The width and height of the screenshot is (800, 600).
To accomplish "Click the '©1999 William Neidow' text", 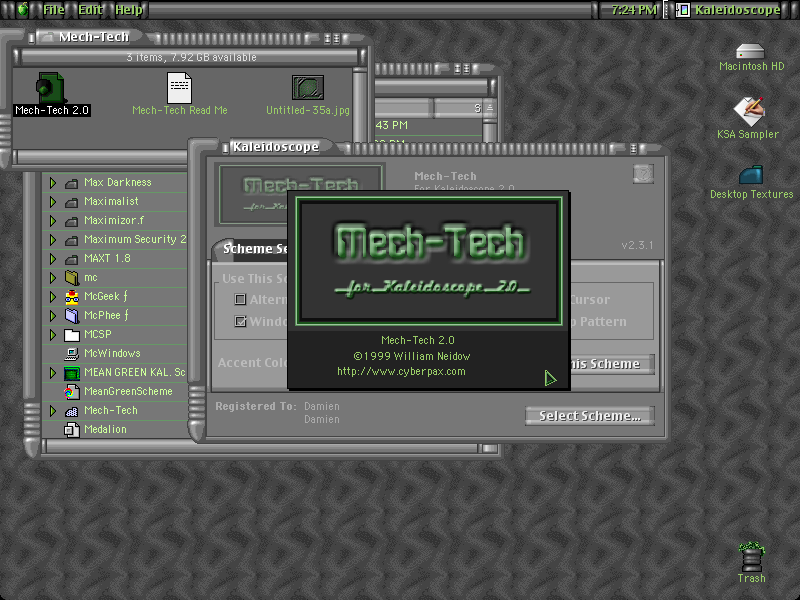I will (411, 356).
